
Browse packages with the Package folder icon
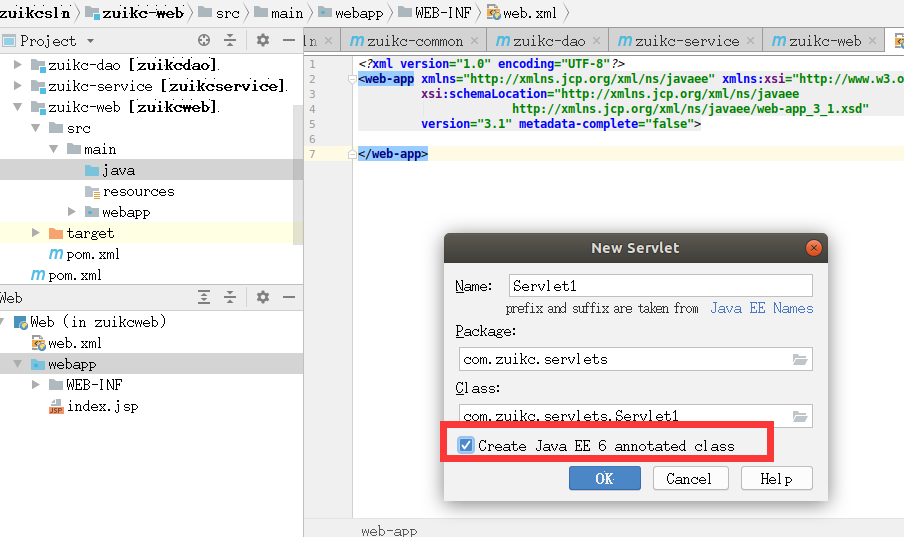[x=800, y=359]
